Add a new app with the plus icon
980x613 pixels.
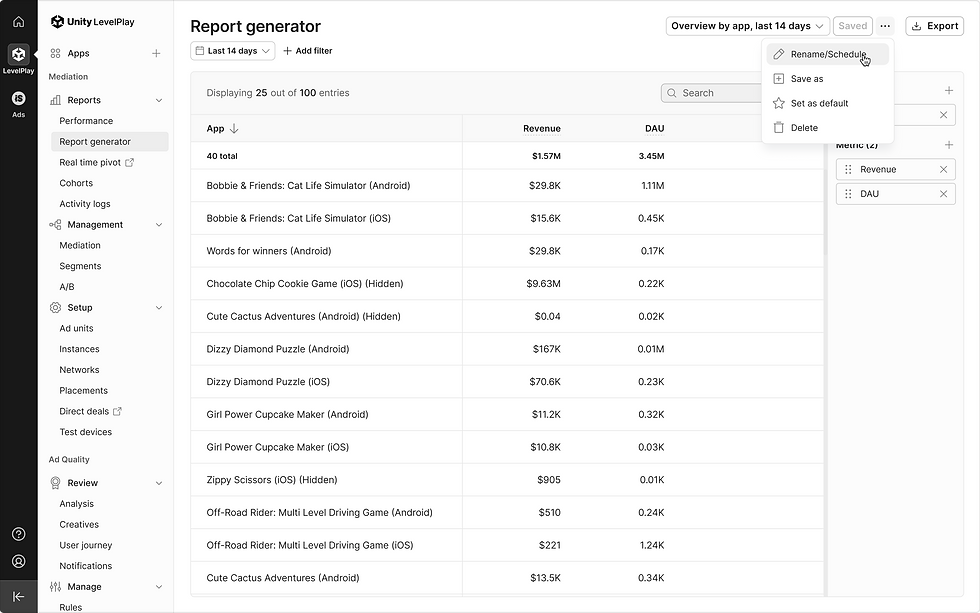coord(156,54)
